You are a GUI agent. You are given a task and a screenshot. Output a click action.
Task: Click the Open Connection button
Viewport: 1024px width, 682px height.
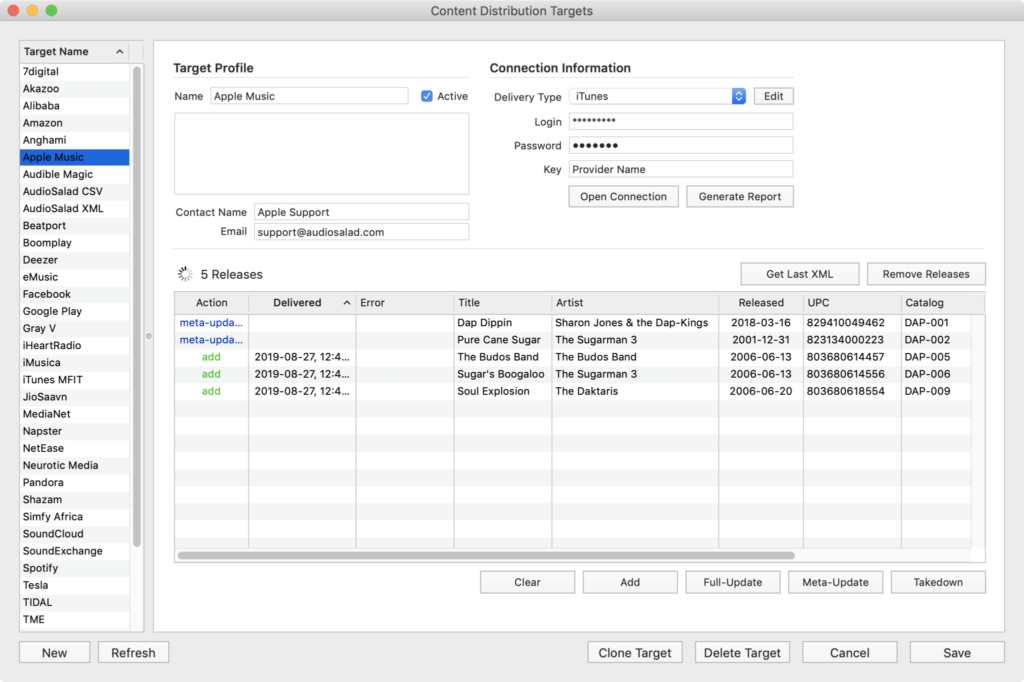click(623, 197)
